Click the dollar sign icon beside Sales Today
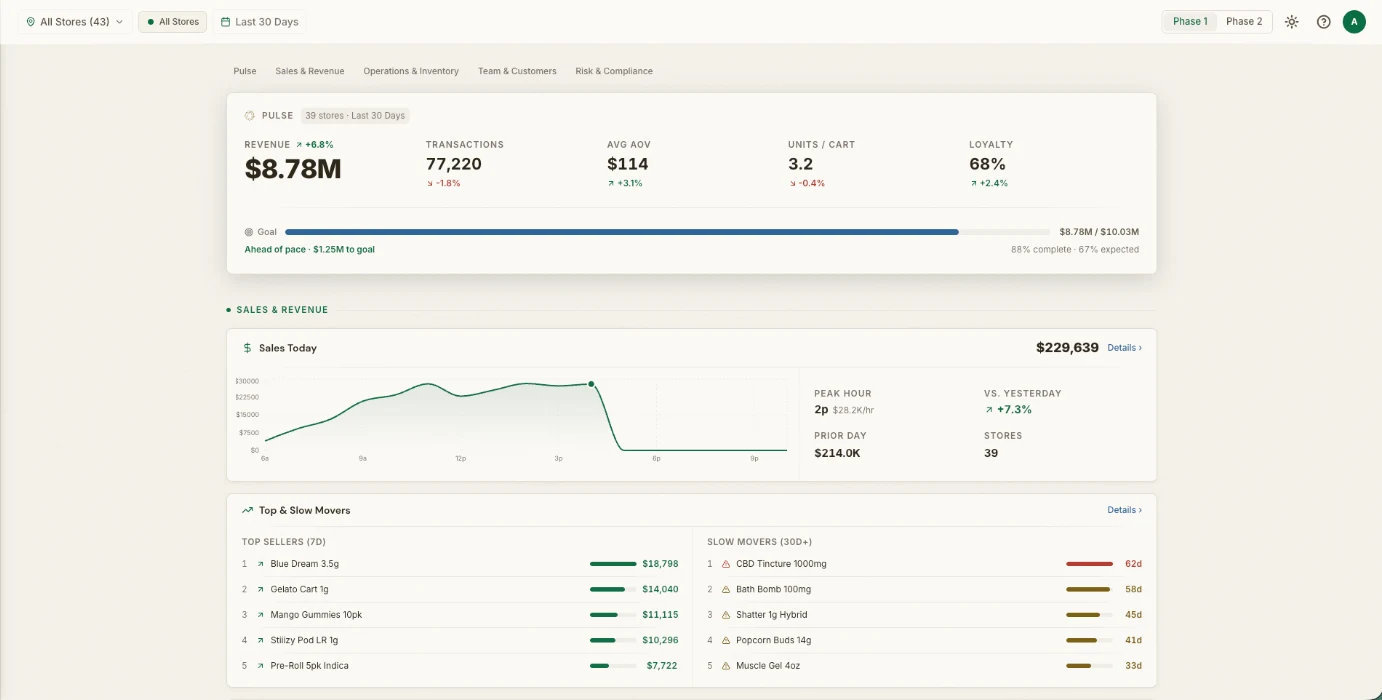This screenshot has height=700, width=1382. tap(247, 348)
